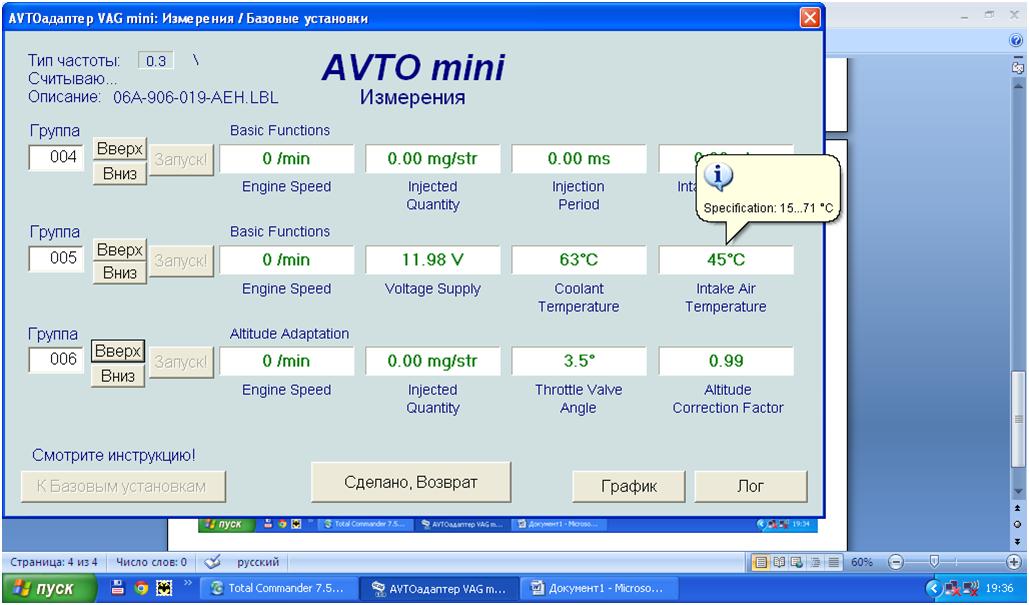Screen dimensions: 1029x605
Task: Click the Группа 004 number field
Action: [55, 157]
